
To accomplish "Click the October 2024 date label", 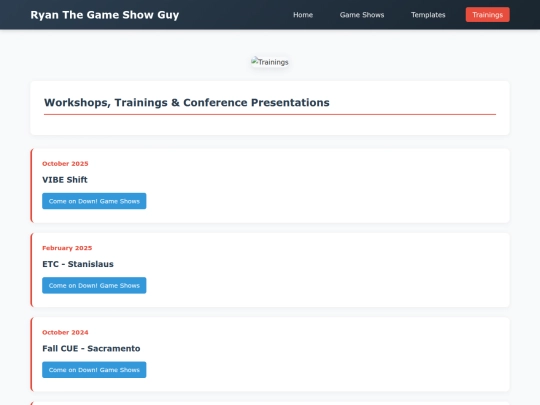I will point(65,332).
